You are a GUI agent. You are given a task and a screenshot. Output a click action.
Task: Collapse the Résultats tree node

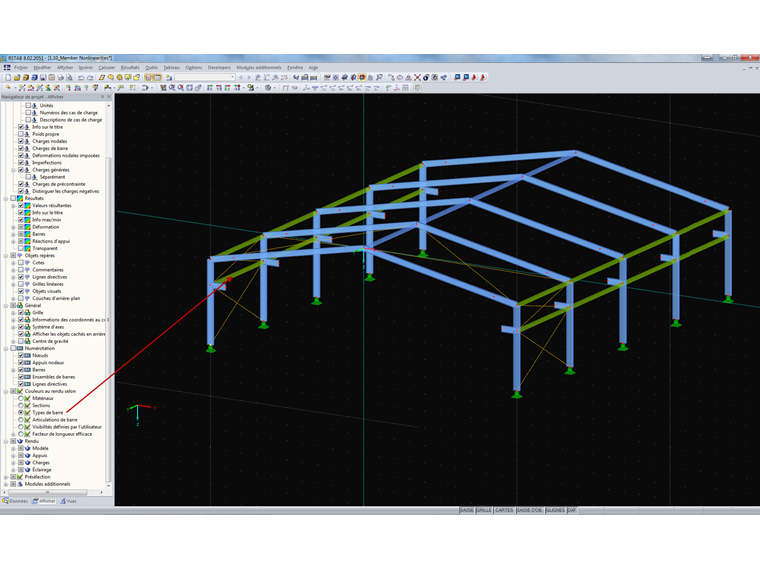point(6,198)
